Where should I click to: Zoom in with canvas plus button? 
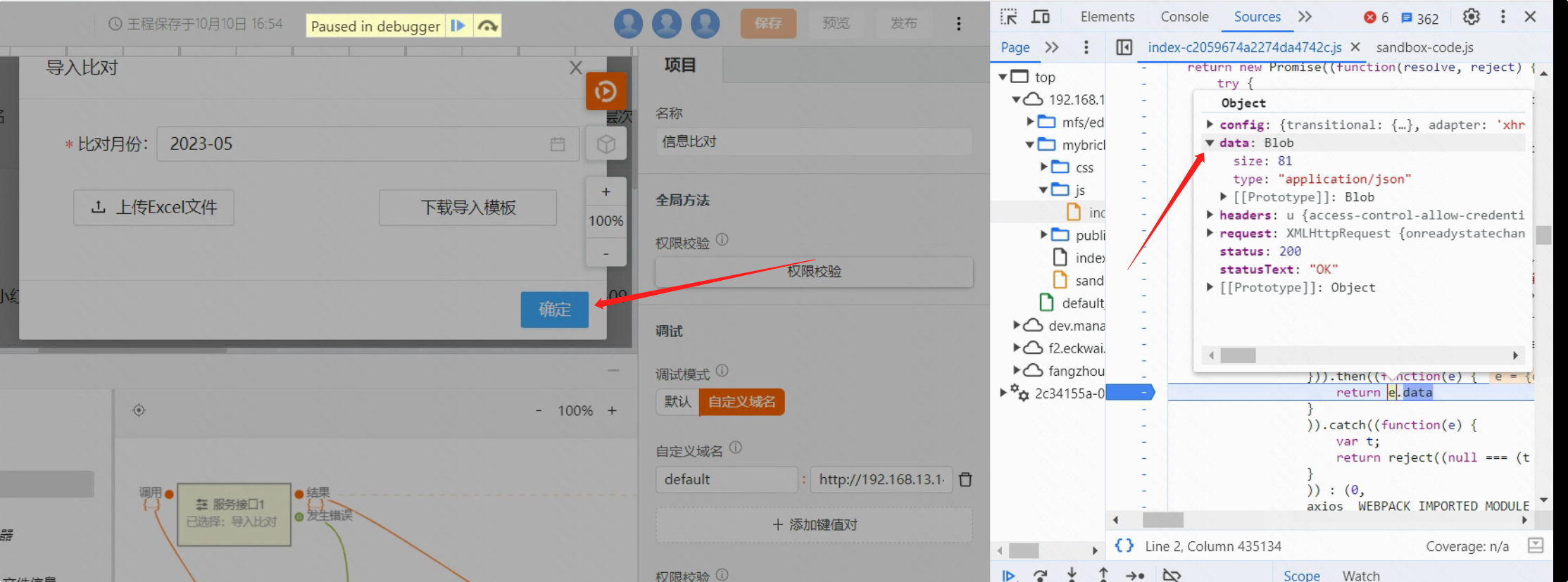click(606, 191)
